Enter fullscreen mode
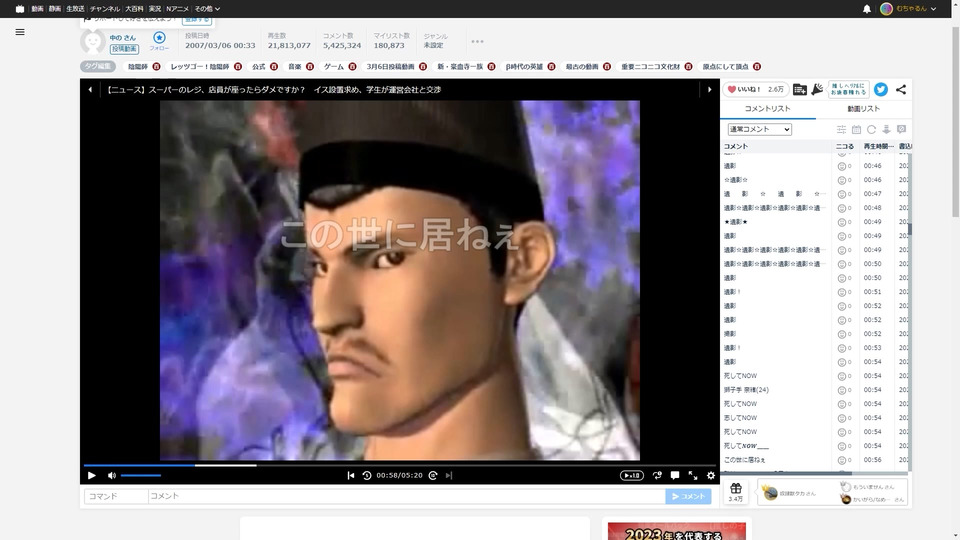Viewport: 960px width, 540px height. point(692,475)
